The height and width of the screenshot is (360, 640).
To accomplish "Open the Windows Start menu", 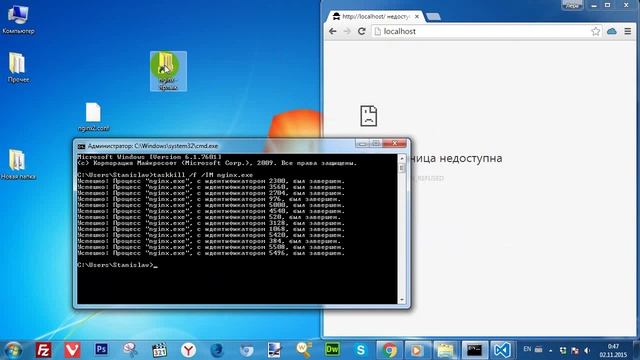I will [x=13, y=350].
